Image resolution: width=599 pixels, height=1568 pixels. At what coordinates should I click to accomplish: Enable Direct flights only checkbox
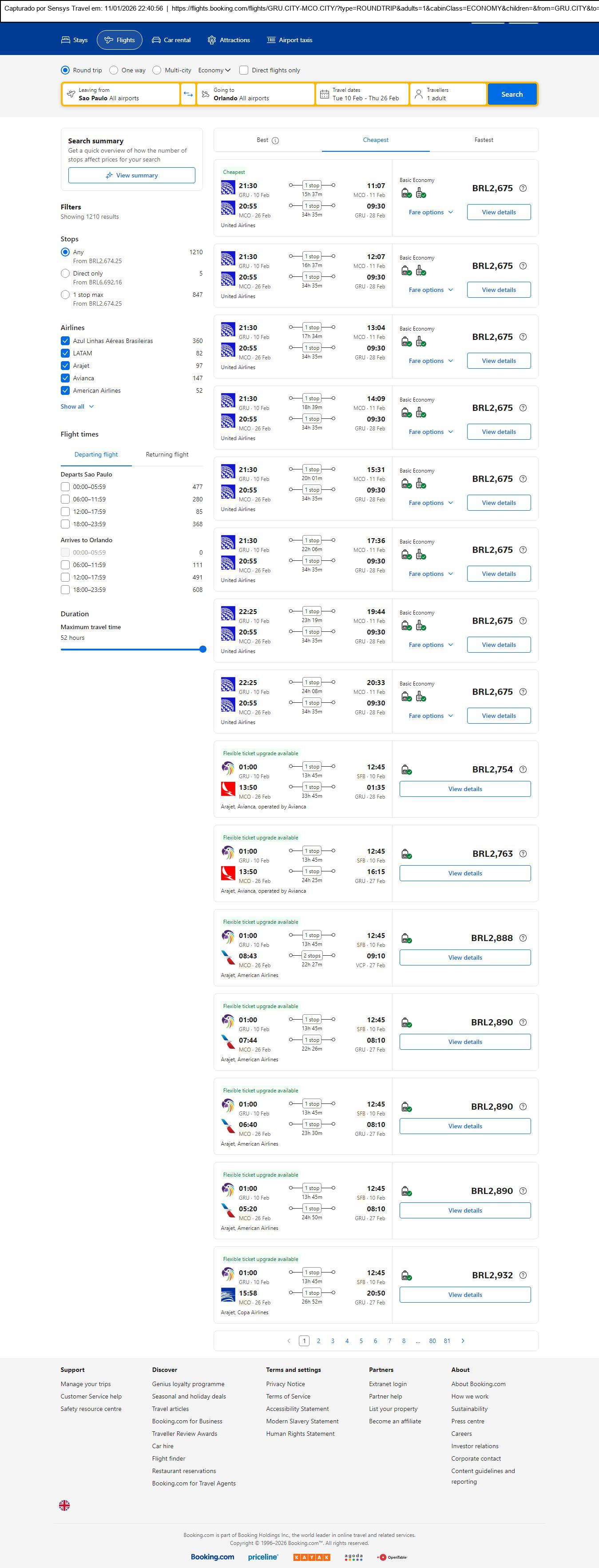pos(244,70)
